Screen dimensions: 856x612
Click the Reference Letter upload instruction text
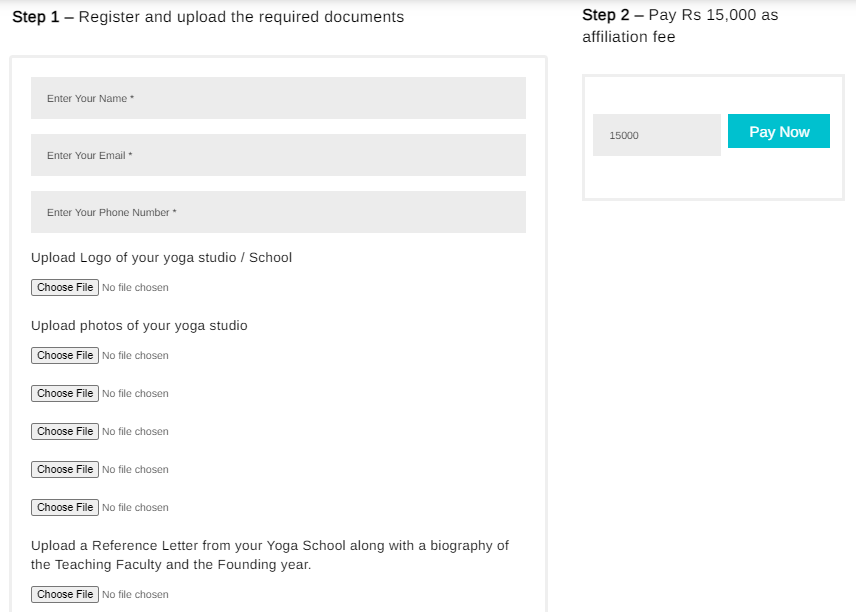tap(270, 555)
